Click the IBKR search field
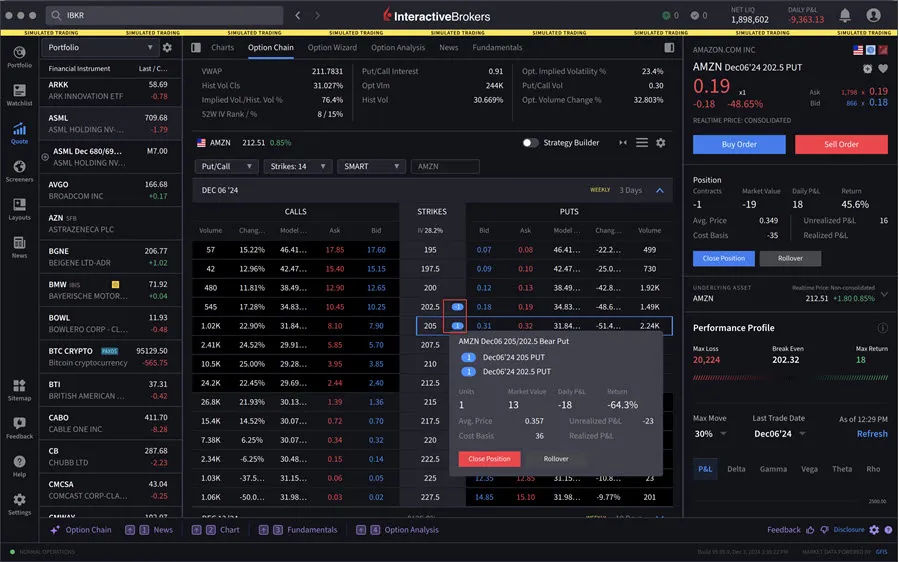 [x=165, y=15]
